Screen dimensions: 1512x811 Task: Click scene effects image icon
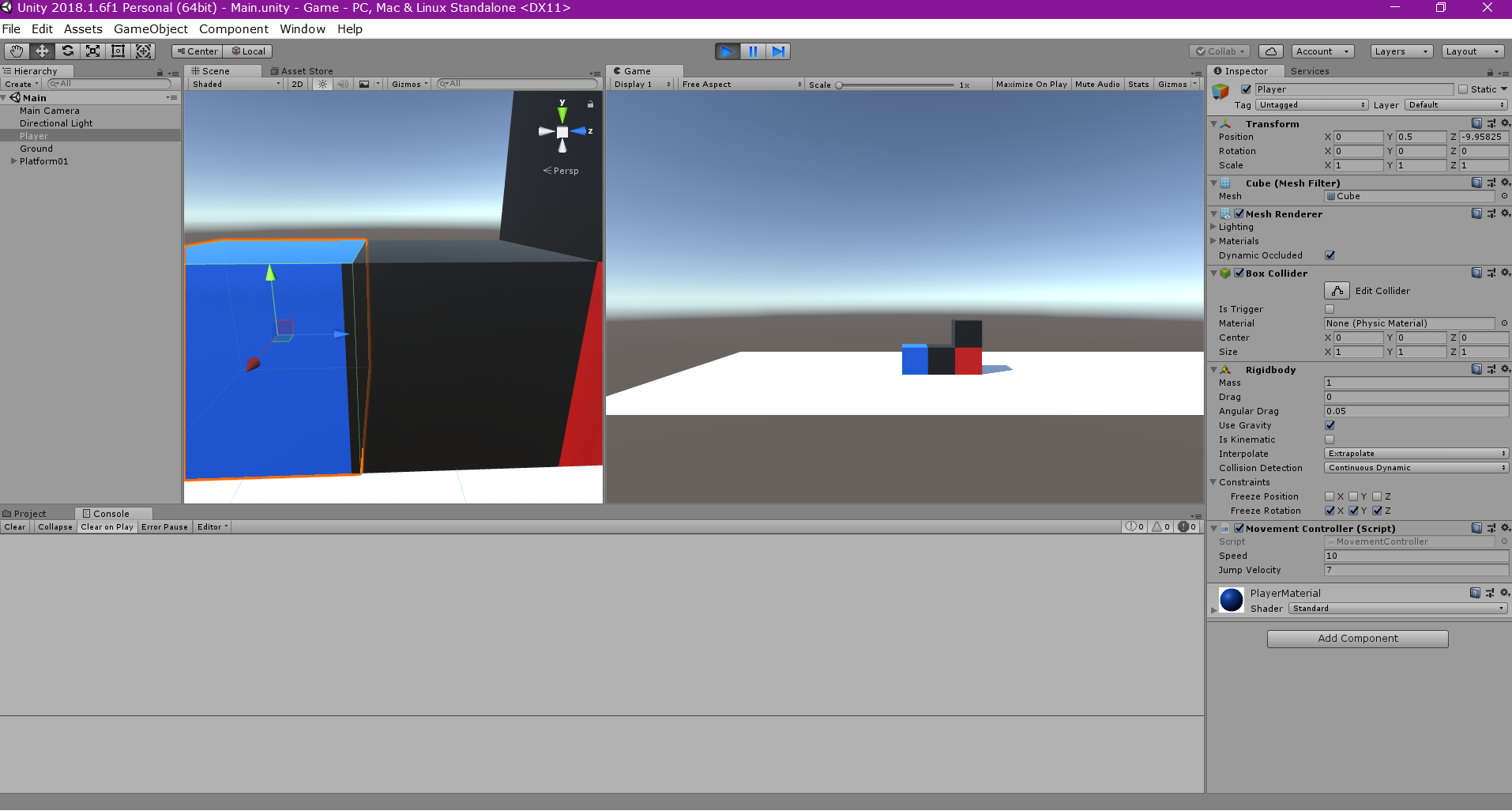(x=364, y=84)
